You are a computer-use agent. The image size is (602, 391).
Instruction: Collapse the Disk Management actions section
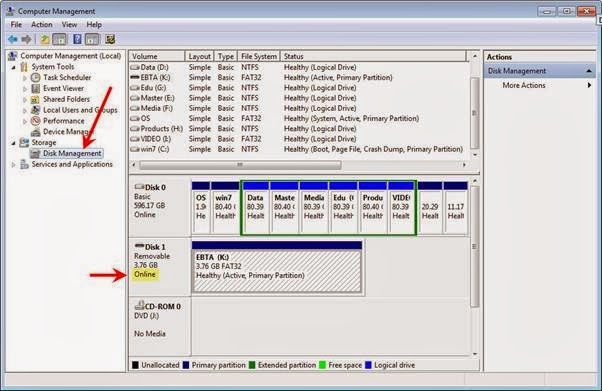pos(589,71)
